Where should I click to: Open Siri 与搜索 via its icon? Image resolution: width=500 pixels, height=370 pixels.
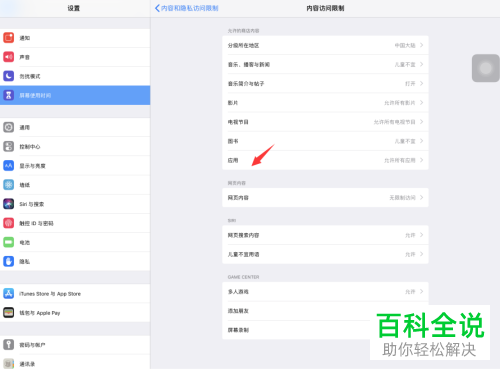(x=9, y=204)
